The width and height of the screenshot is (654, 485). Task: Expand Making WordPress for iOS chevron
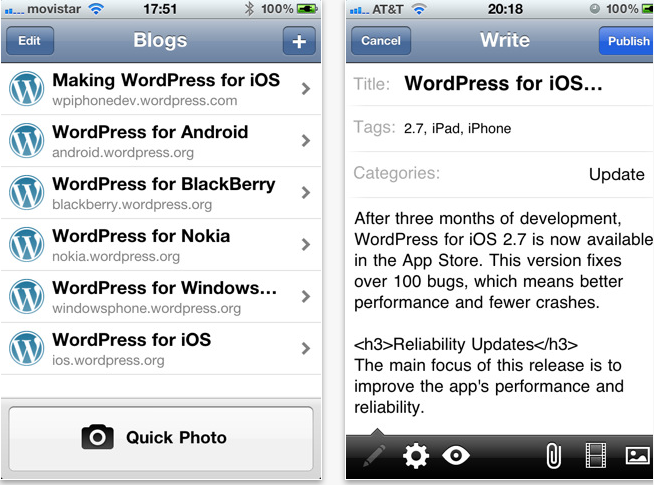point(306,88)
